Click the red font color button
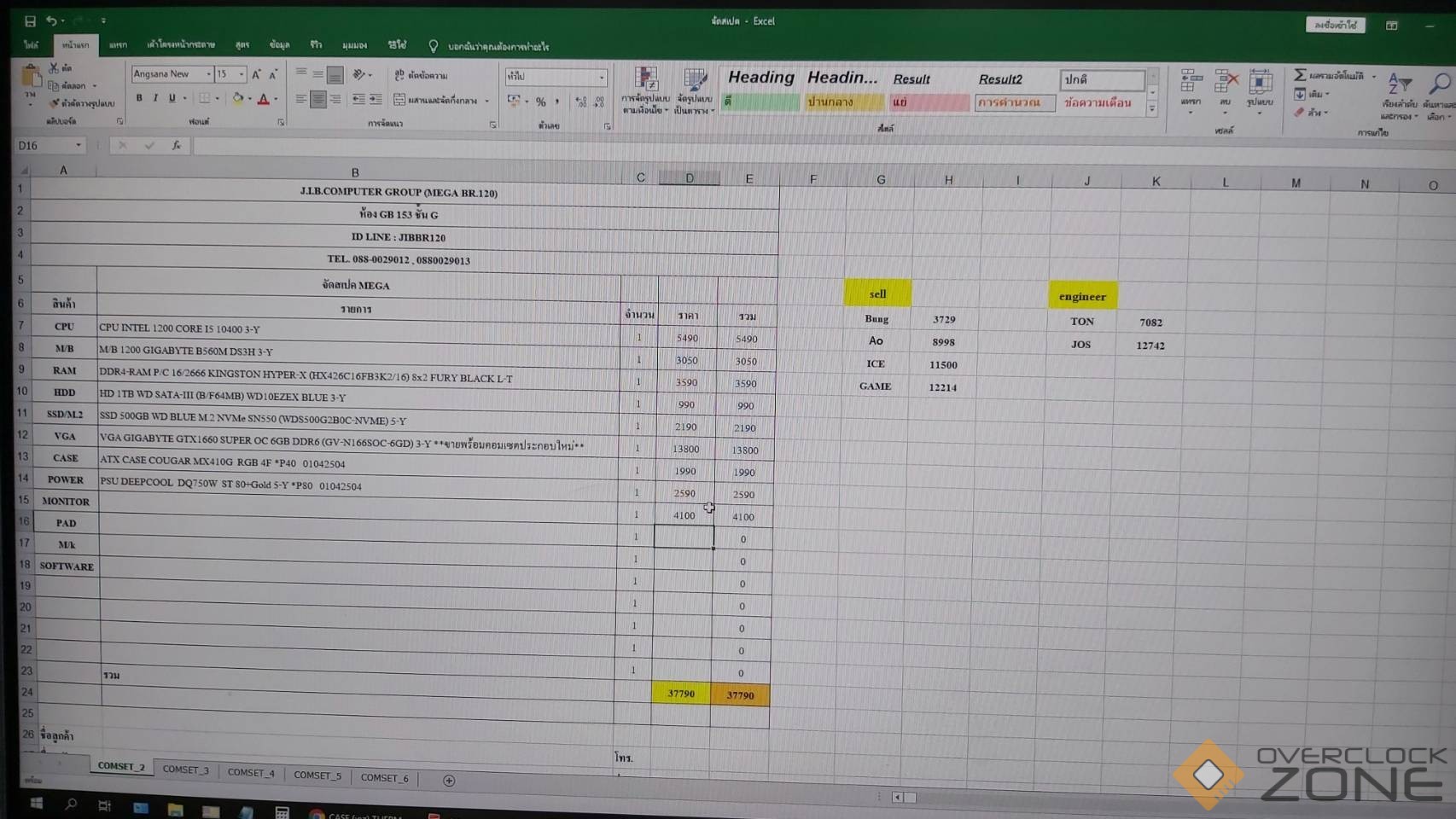1456x819 pixels. coord(263,99)
